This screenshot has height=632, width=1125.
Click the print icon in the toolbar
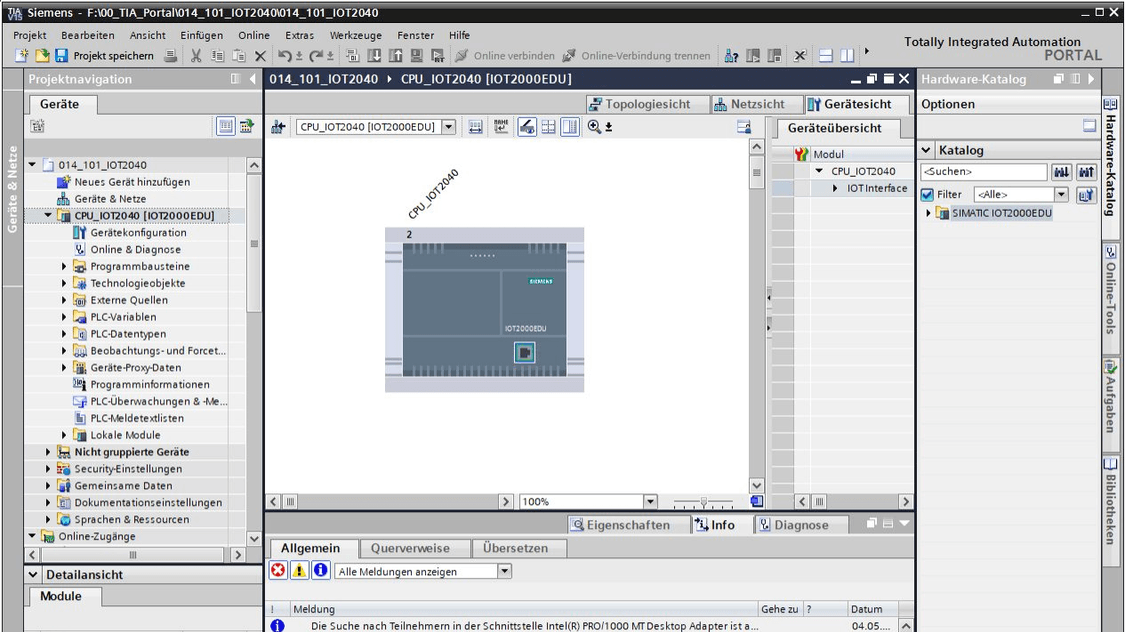[171, 55]
